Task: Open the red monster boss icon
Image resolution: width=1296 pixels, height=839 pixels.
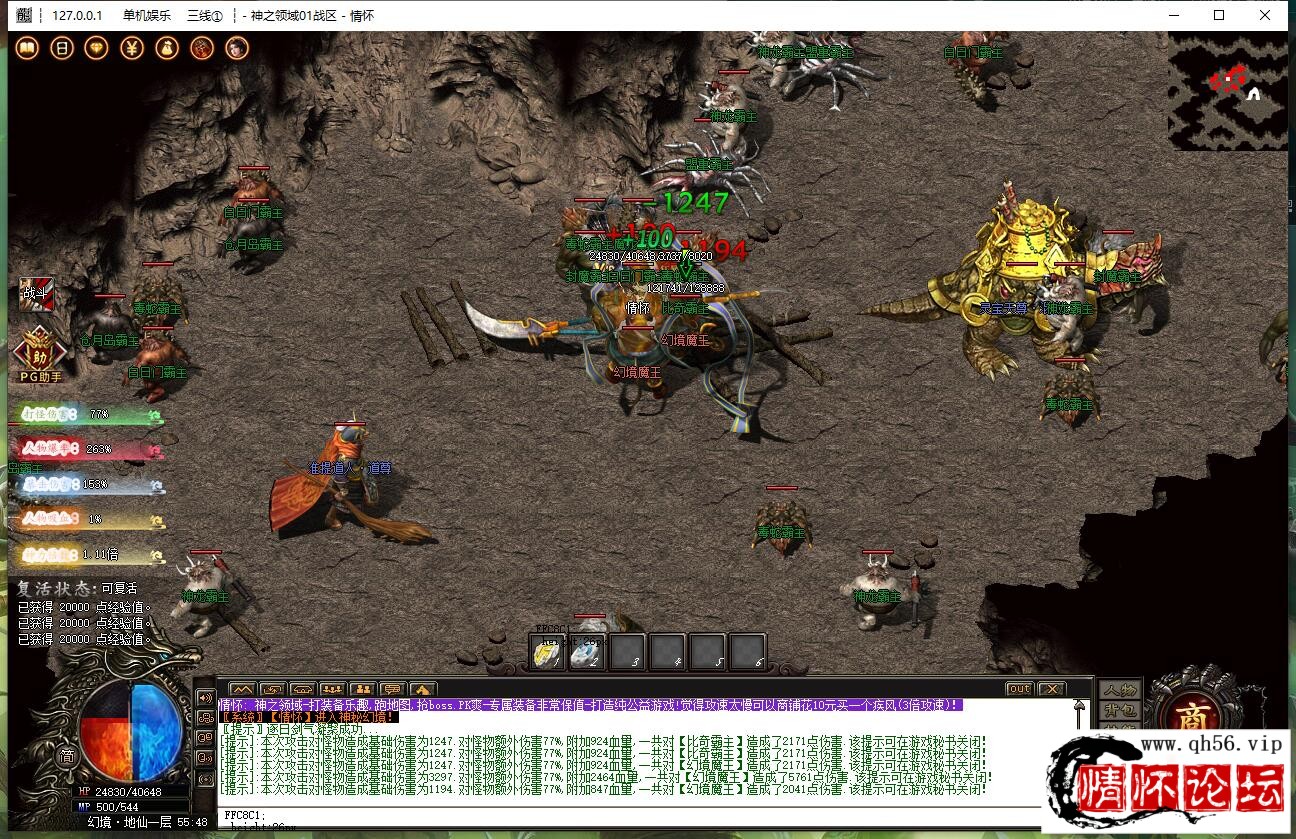Action: pos(202,48)
